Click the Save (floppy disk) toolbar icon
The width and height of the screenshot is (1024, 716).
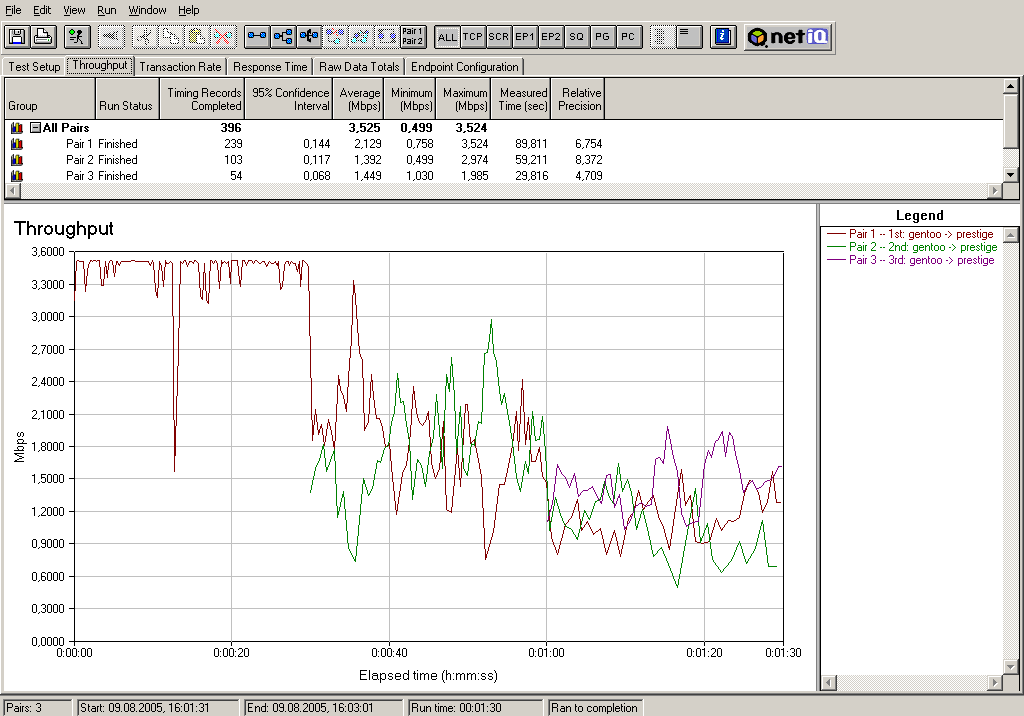tap(17, 37)
